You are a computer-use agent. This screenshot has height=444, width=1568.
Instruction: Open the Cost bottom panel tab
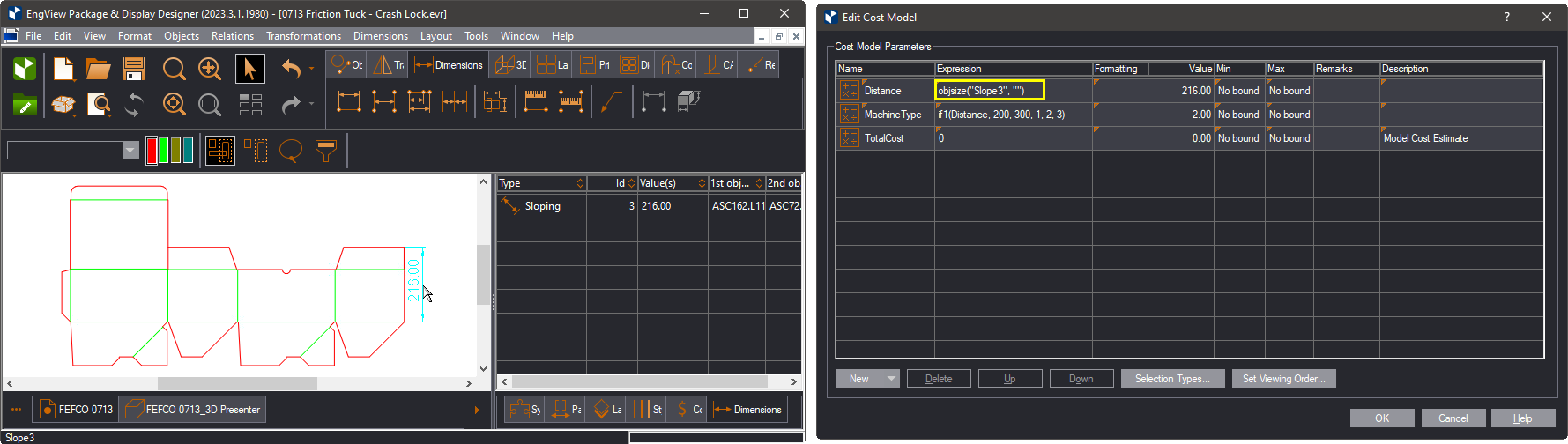687,410
